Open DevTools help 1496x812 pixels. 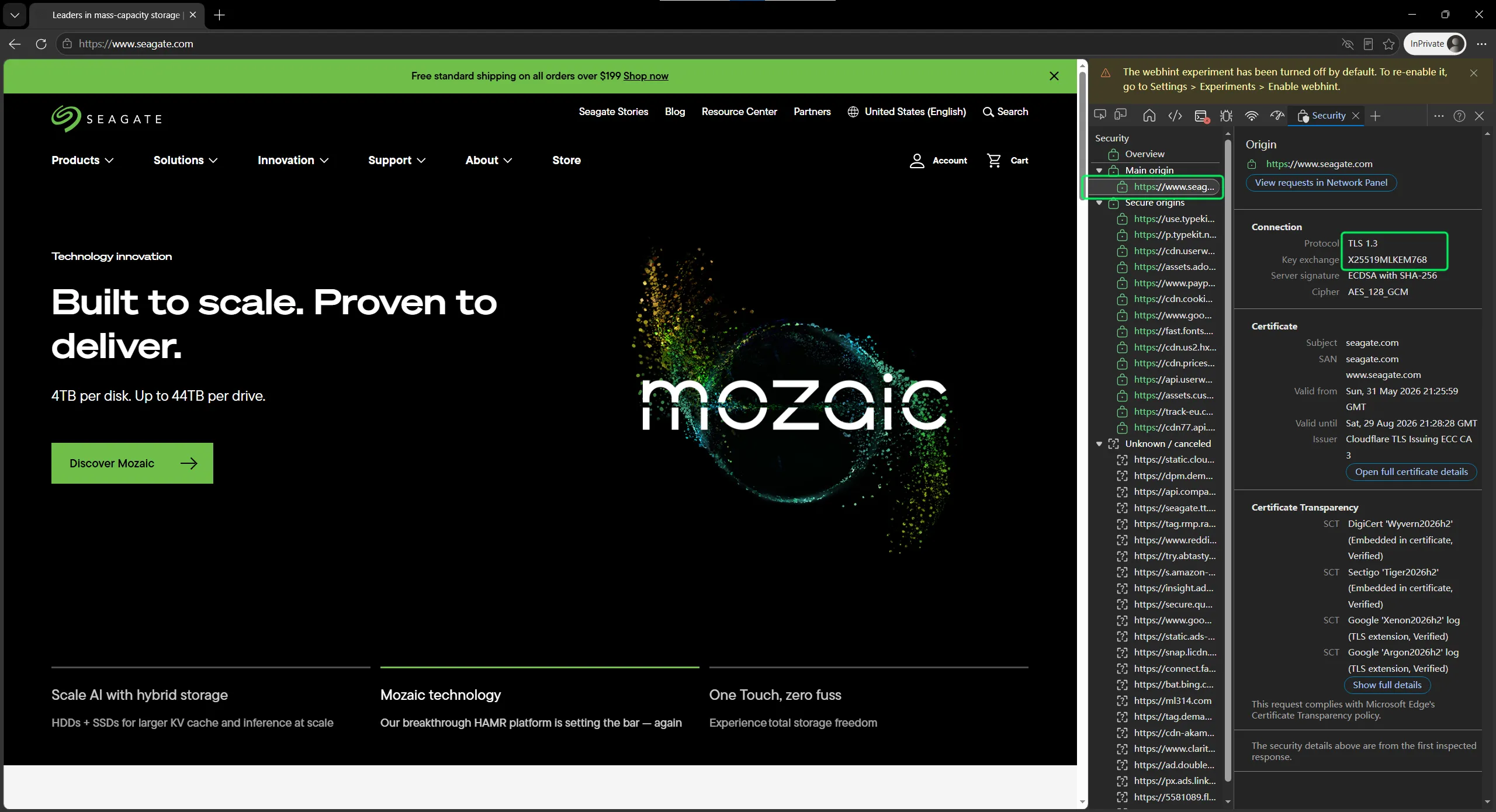pos(1459,116)
